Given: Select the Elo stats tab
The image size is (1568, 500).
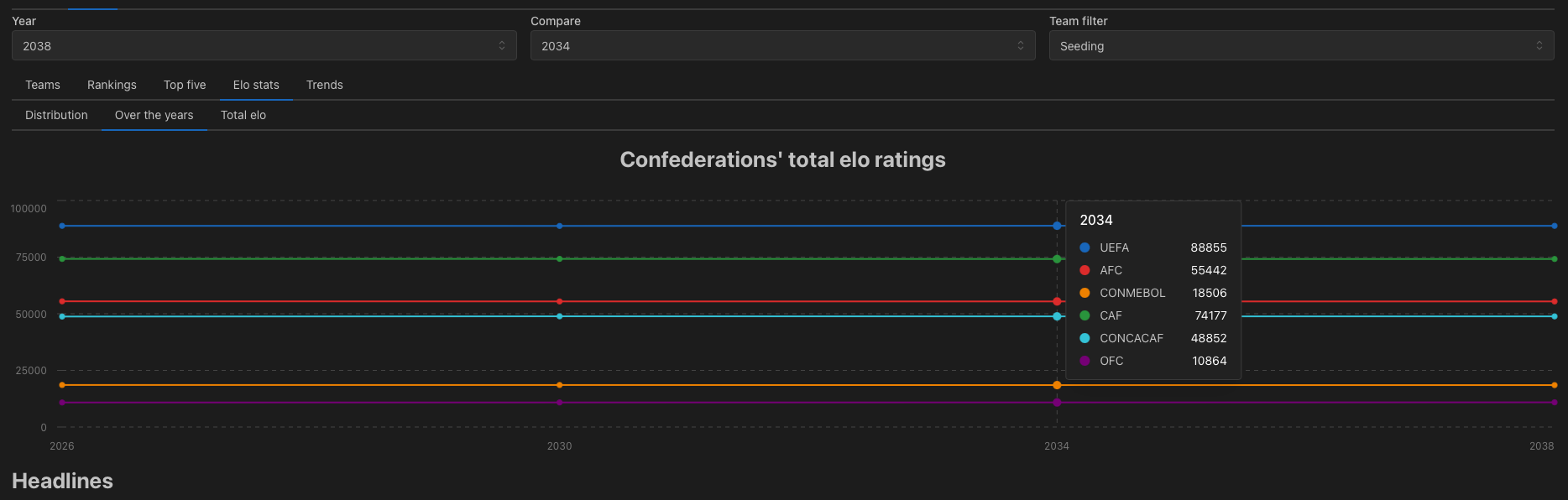Looking at the screenshot, I should 256,85.
